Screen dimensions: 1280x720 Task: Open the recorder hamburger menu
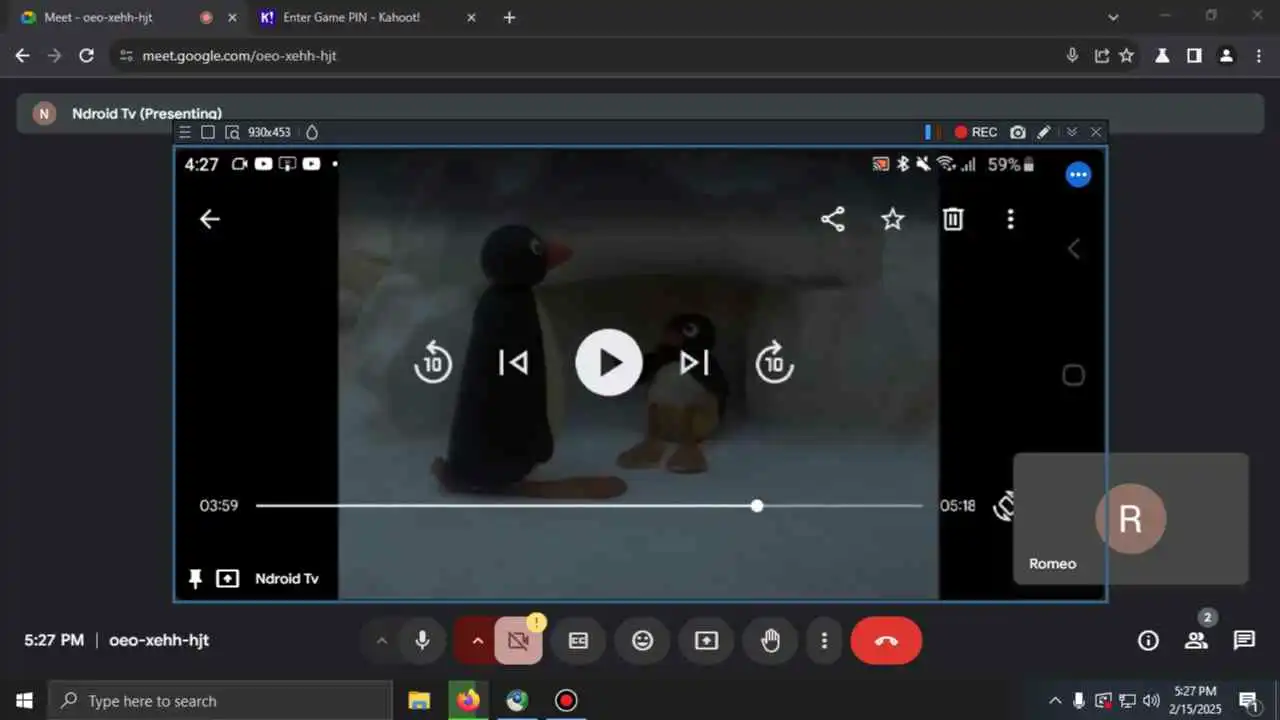click(185, 132)
